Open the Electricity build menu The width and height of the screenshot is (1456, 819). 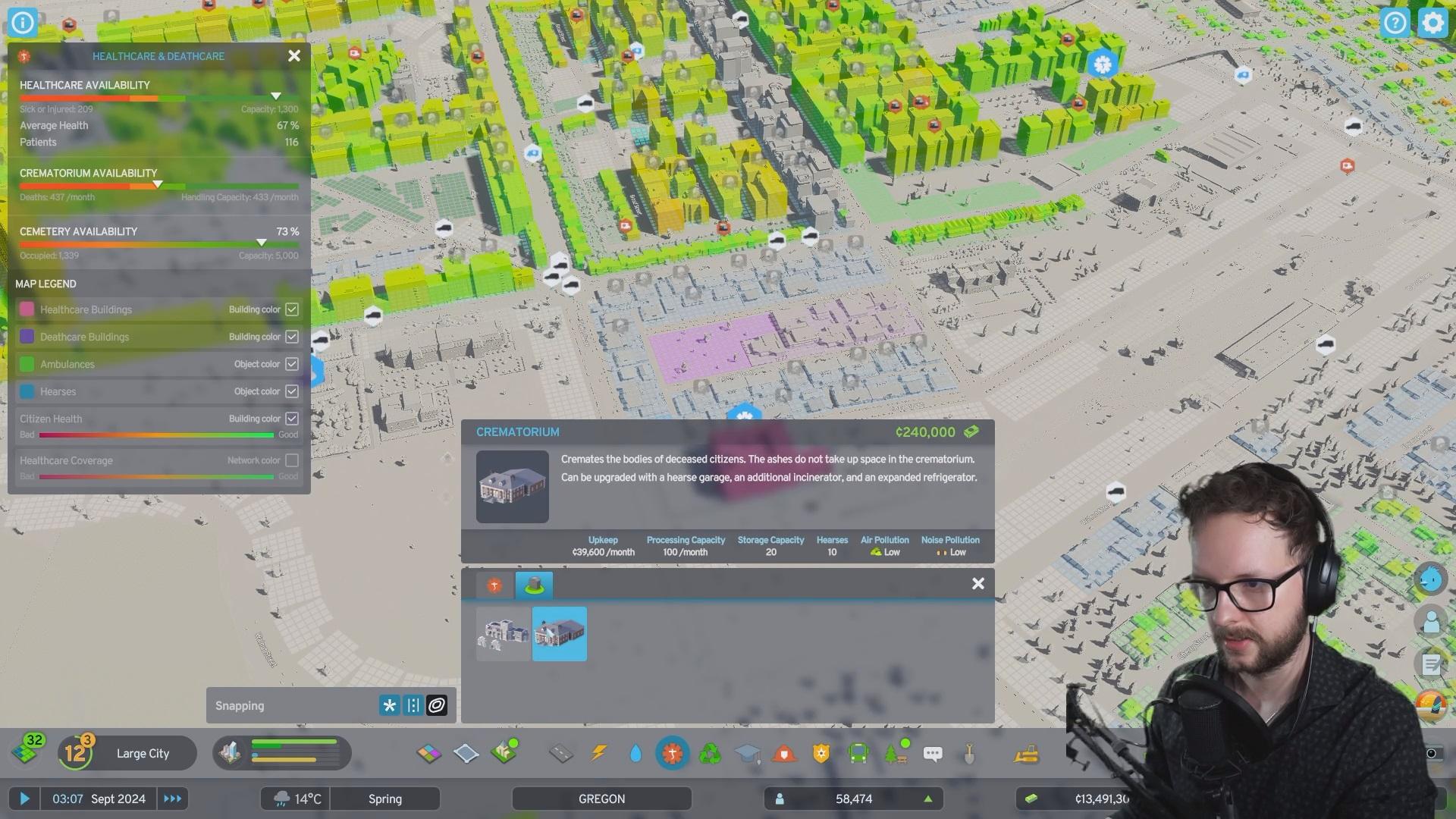(598, 754)
